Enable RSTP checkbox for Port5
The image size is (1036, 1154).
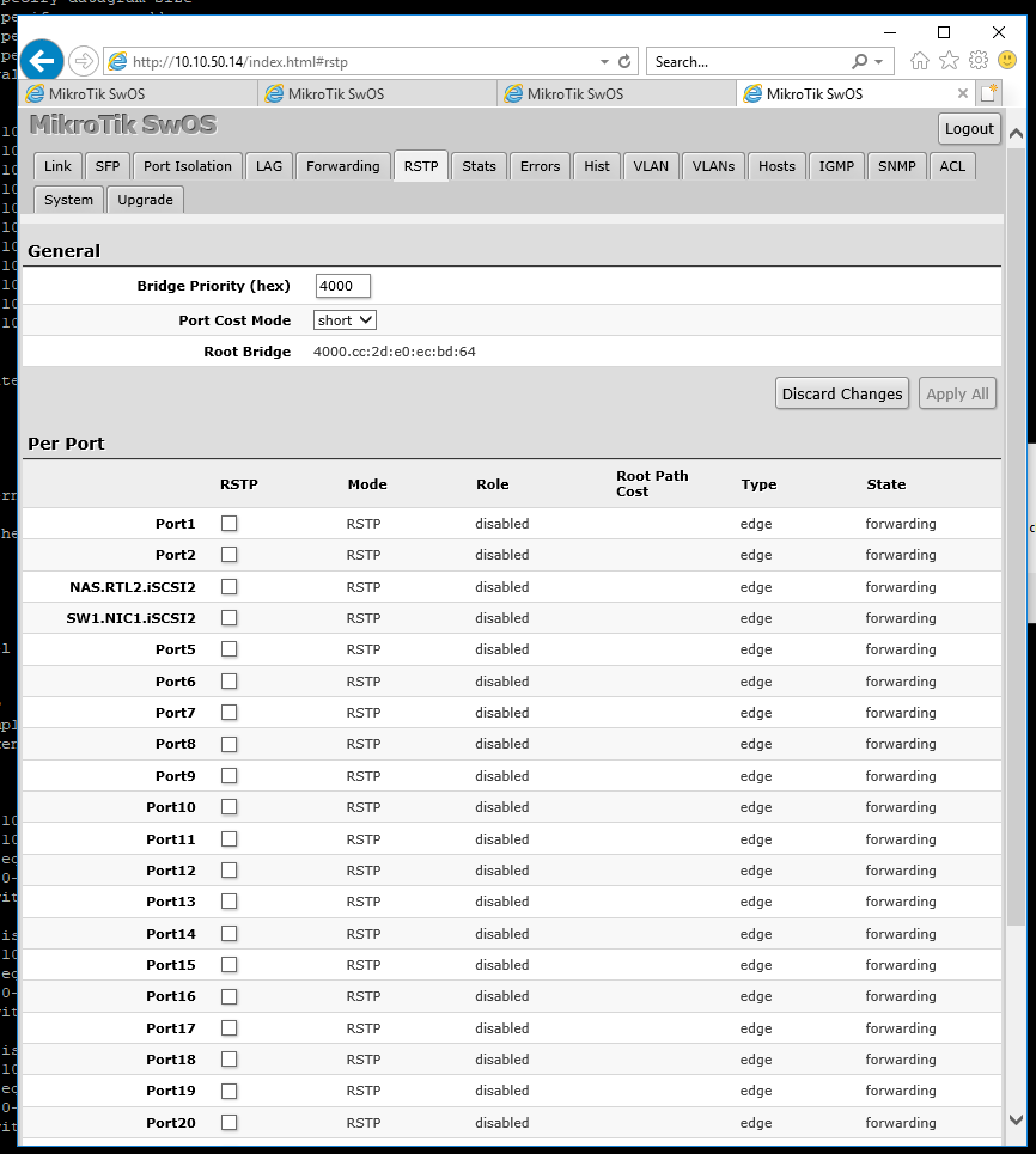pyautogui.click(x=229, y=649)
